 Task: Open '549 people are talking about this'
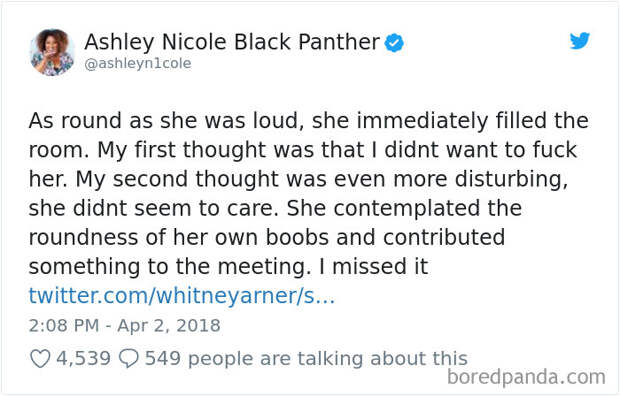306,358
